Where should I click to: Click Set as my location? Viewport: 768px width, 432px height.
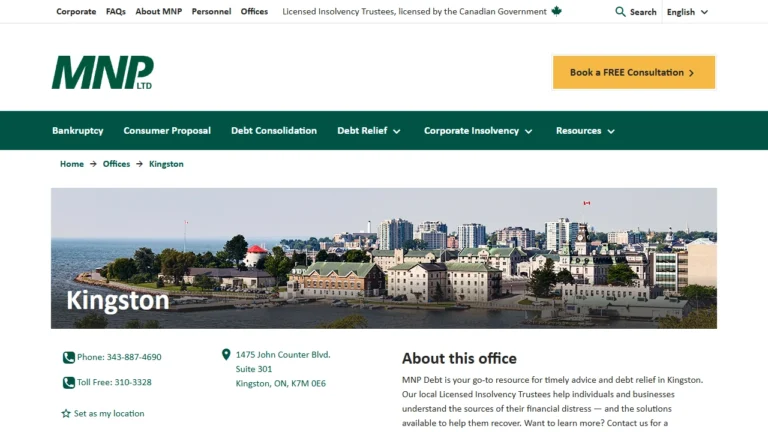109,413
